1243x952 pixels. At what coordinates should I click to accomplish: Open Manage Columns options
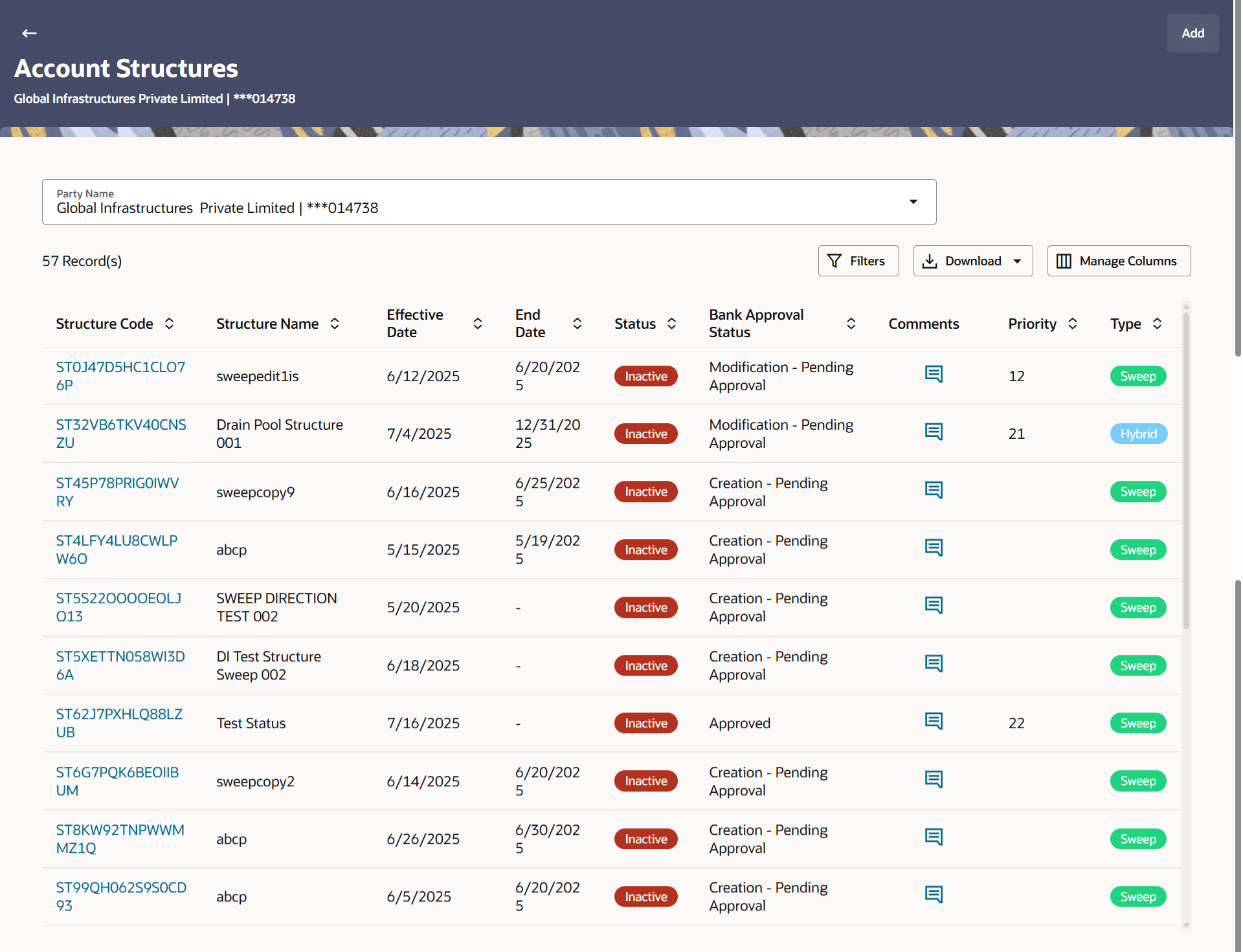click(1118, 261)
